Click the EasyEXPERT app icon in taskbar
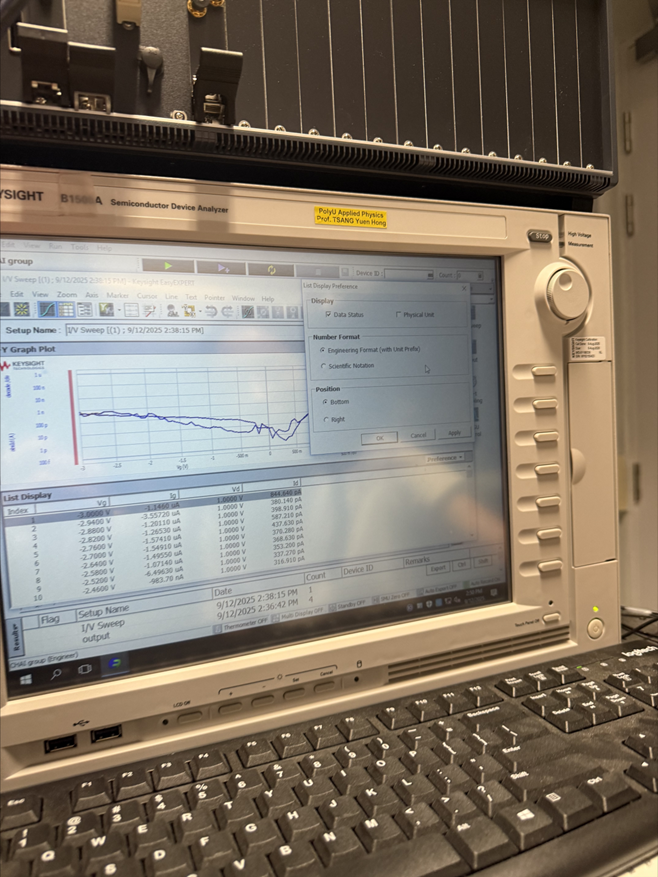The width and height of the screenshot is (658, 877). click(116, 664)
